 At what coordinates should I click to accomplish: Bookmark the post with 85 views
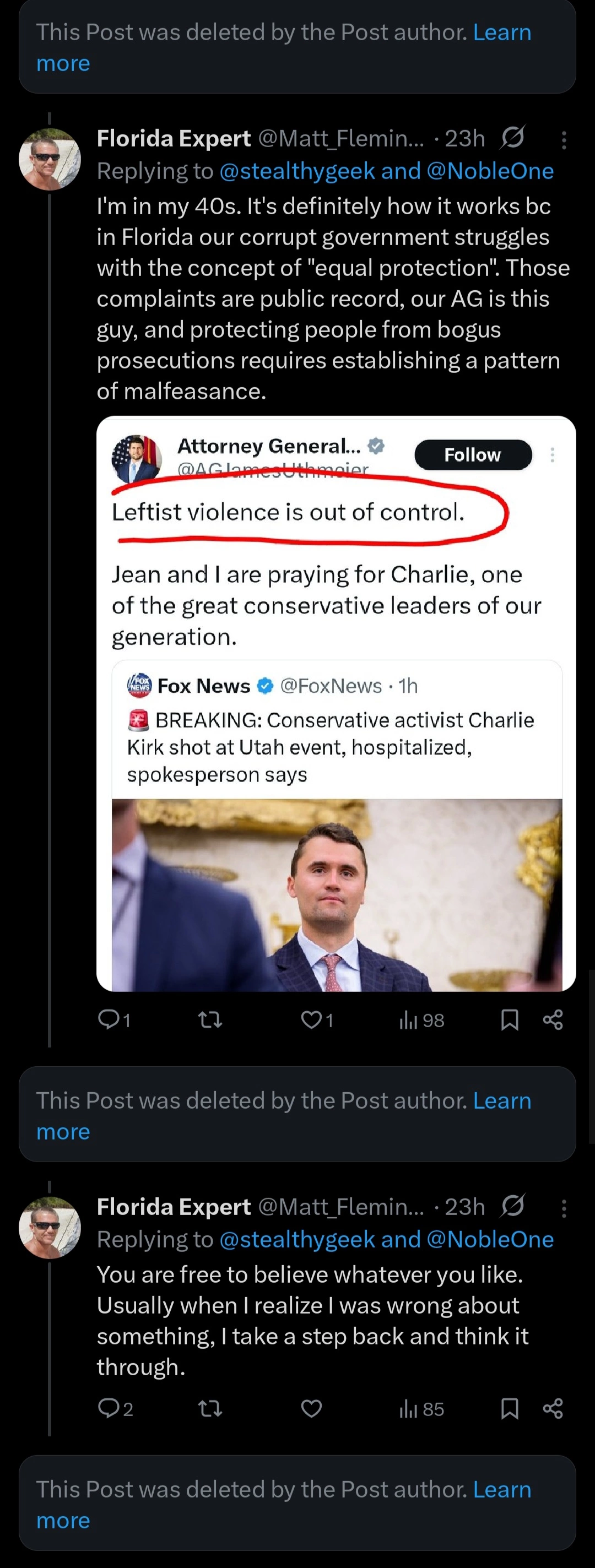tap(509, 1408)
